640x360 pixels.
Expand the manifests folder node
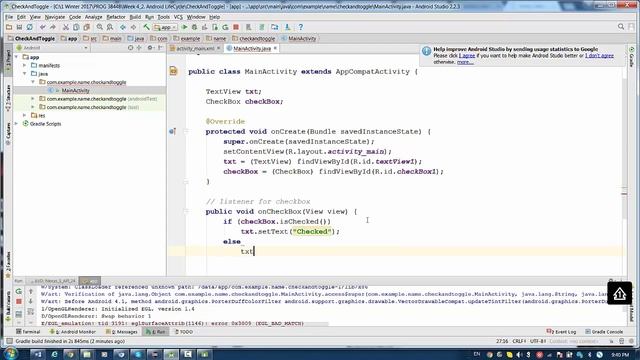point(25,65)
